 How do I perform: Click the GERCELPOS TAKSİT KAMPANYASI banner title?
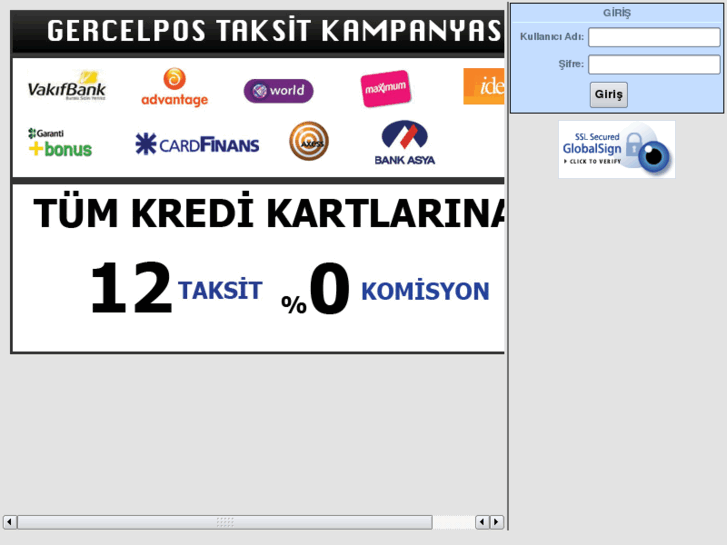[x=275, y=31]
